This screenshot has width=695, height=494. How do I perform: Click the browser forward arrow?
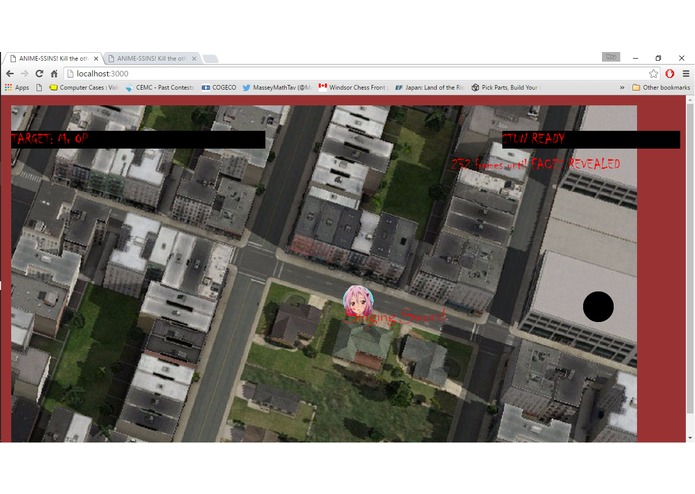24,74
